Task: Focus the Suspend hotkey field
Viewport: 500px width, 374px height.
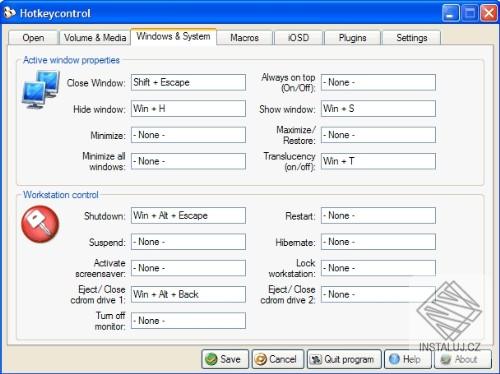Action: [x=188, y=242]
